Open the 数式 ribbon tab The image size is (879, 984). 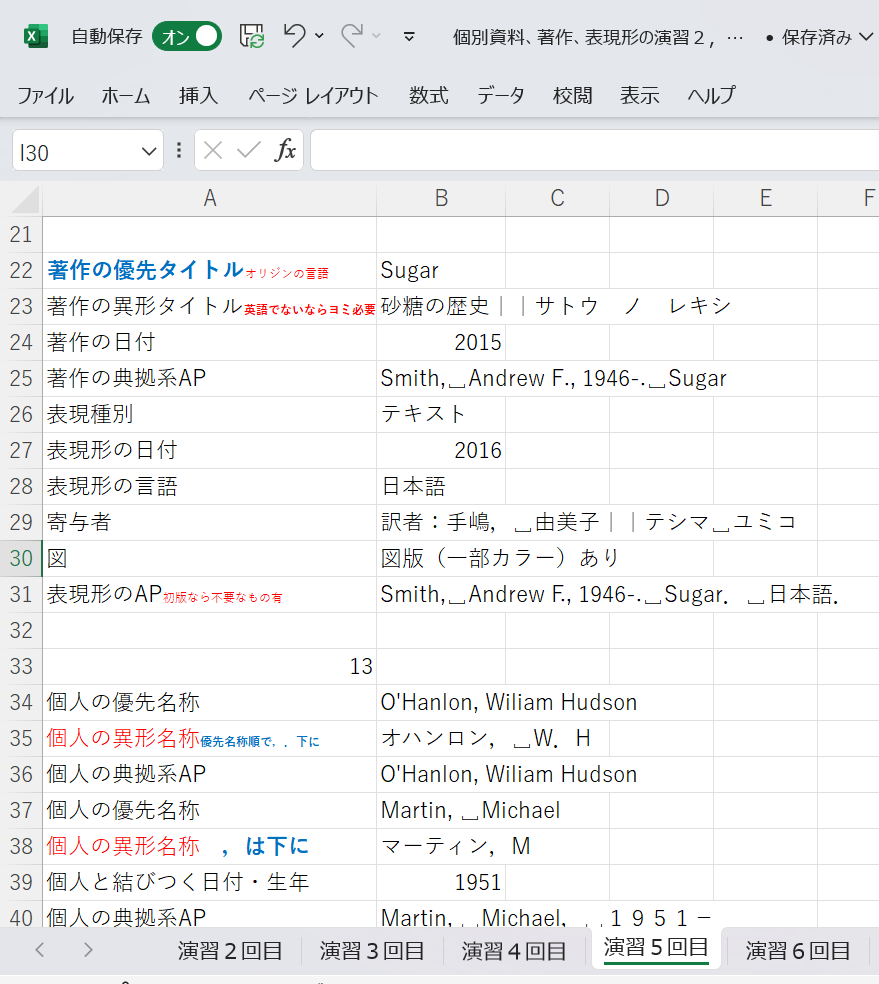[x=429, y=95]
